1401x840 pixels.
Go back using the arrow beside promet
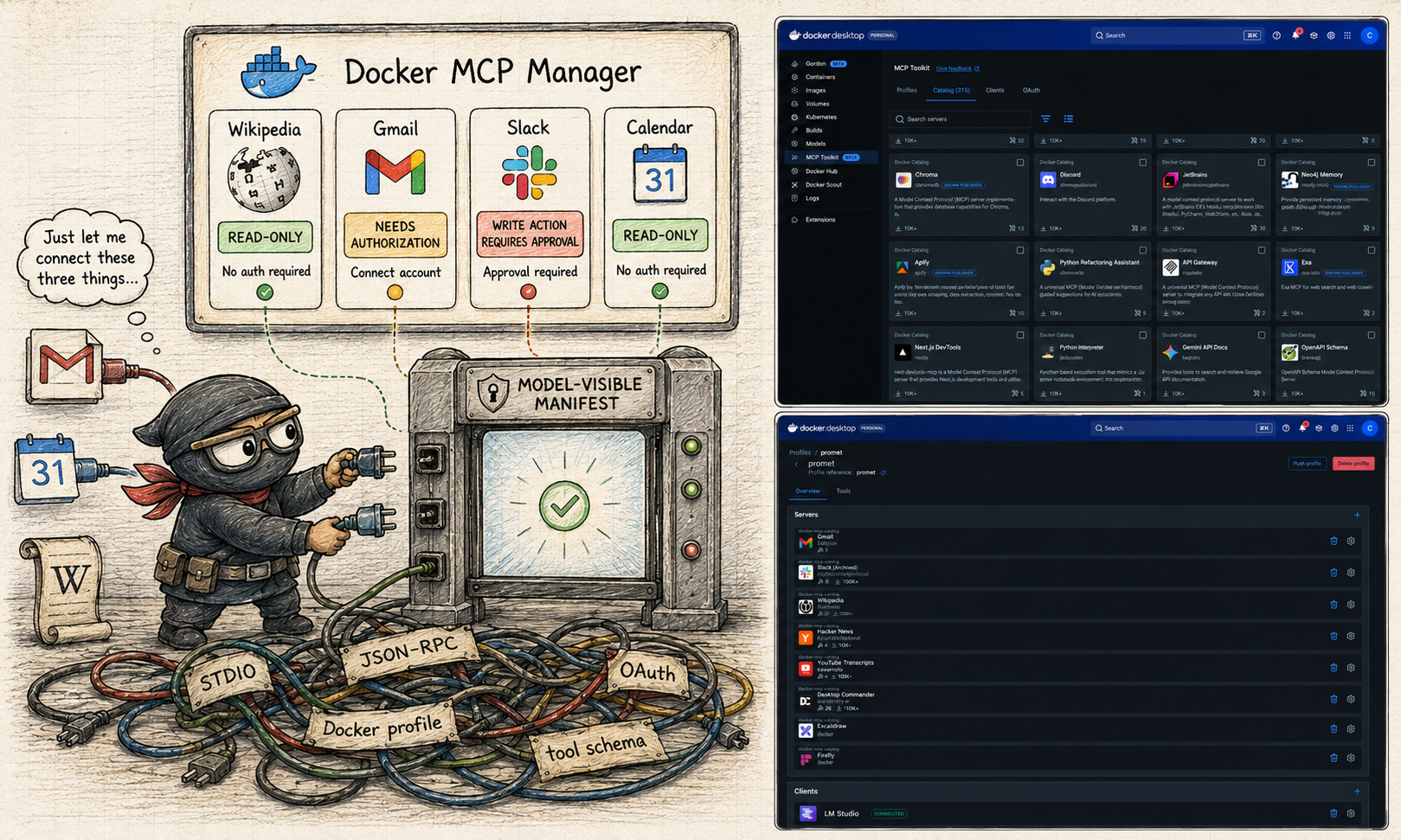tap(796, 465)
